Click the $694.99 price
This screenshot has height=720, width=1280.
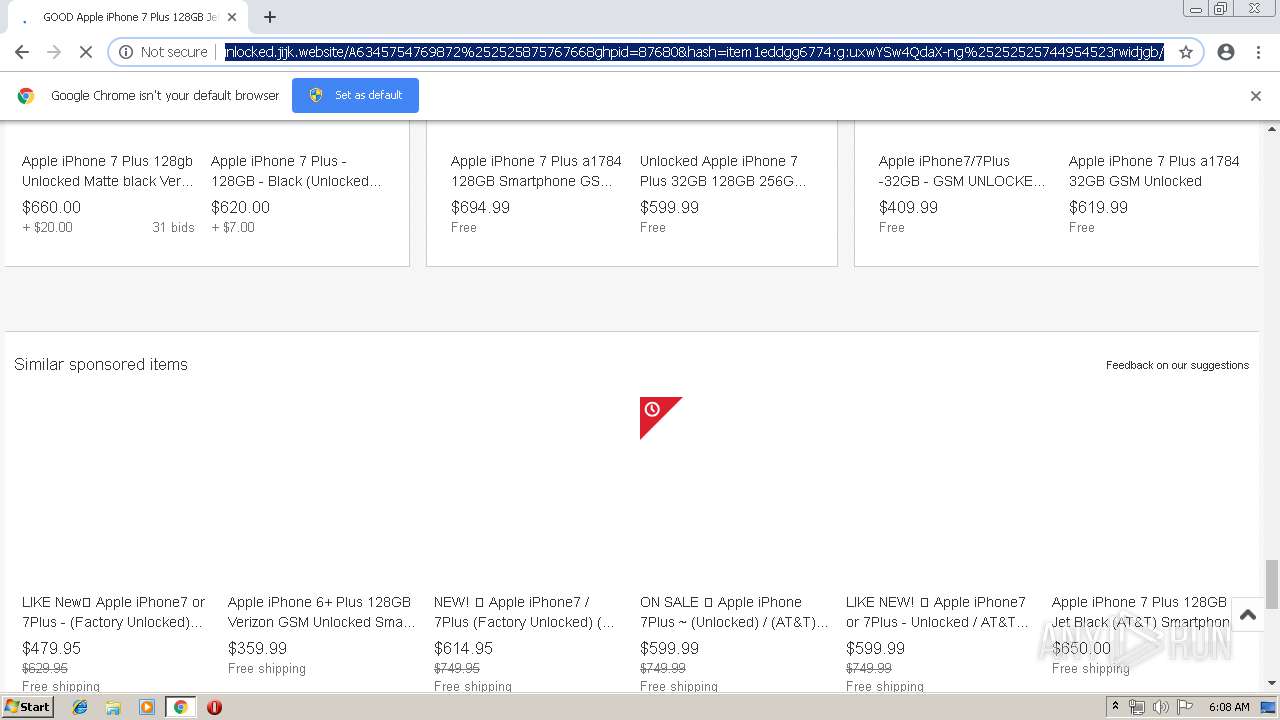pyautogui.click(x=480, y=208)
